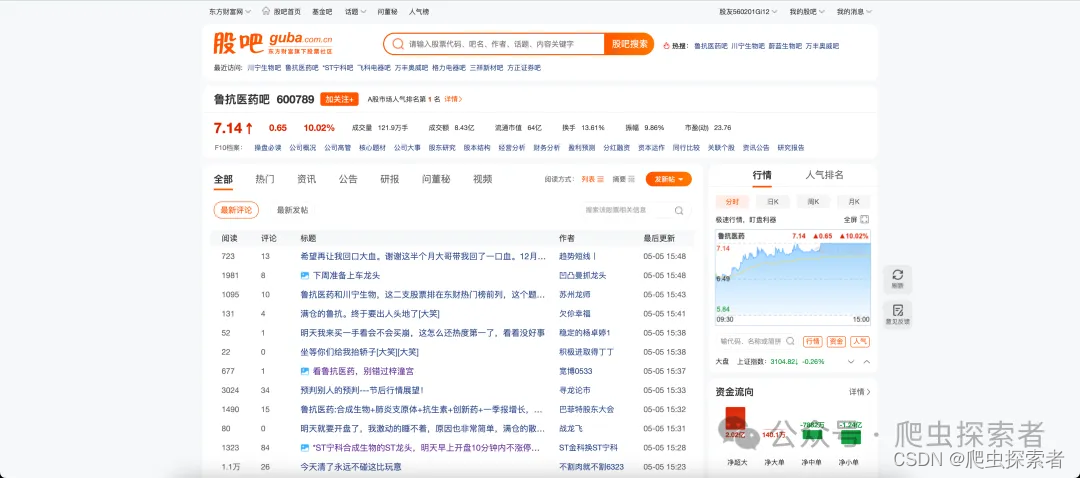This screenshot has height=478, width=1080.
Task: Select the 日K chart period
Action: point(772,202)
